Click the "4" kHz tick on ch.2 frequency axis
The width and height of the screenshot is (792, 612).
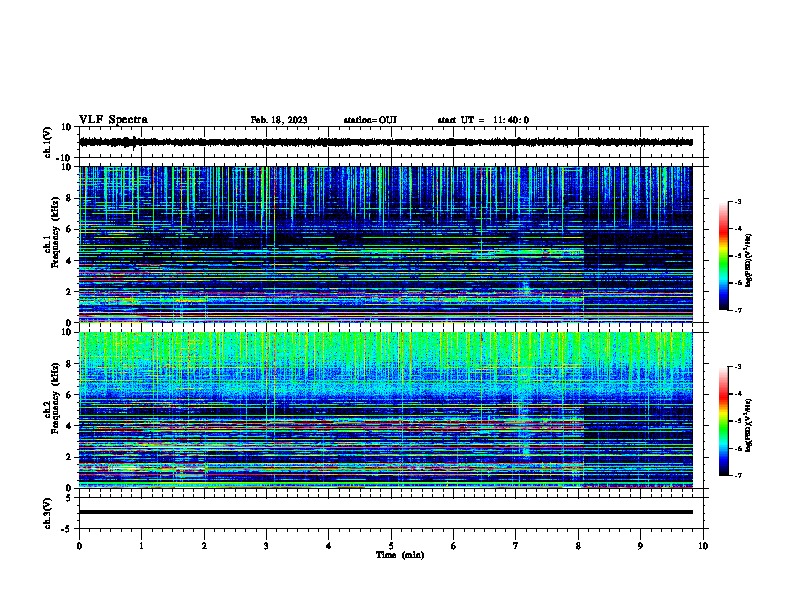pyautogui.click(x=69, y=426)
